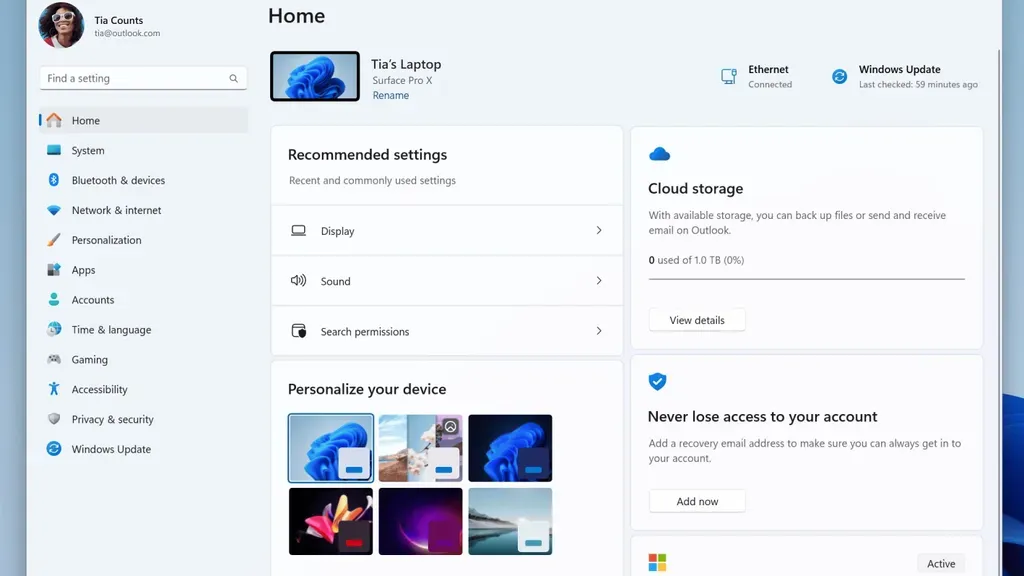Click the Windows Update sync icon at top
1024x576 pixels.
(x=839, y=76)
